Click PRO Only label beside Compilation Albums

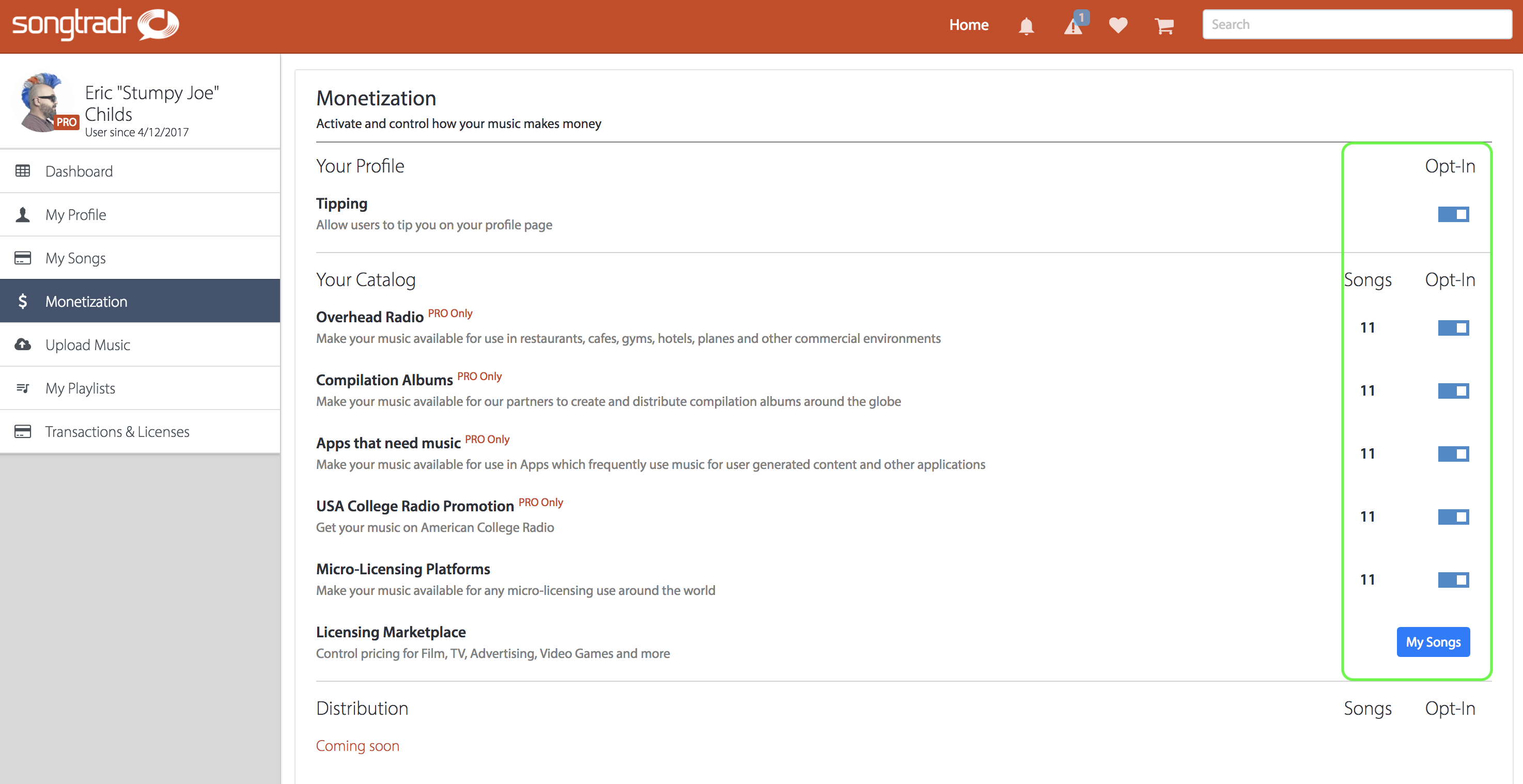[x=479, y=376]
